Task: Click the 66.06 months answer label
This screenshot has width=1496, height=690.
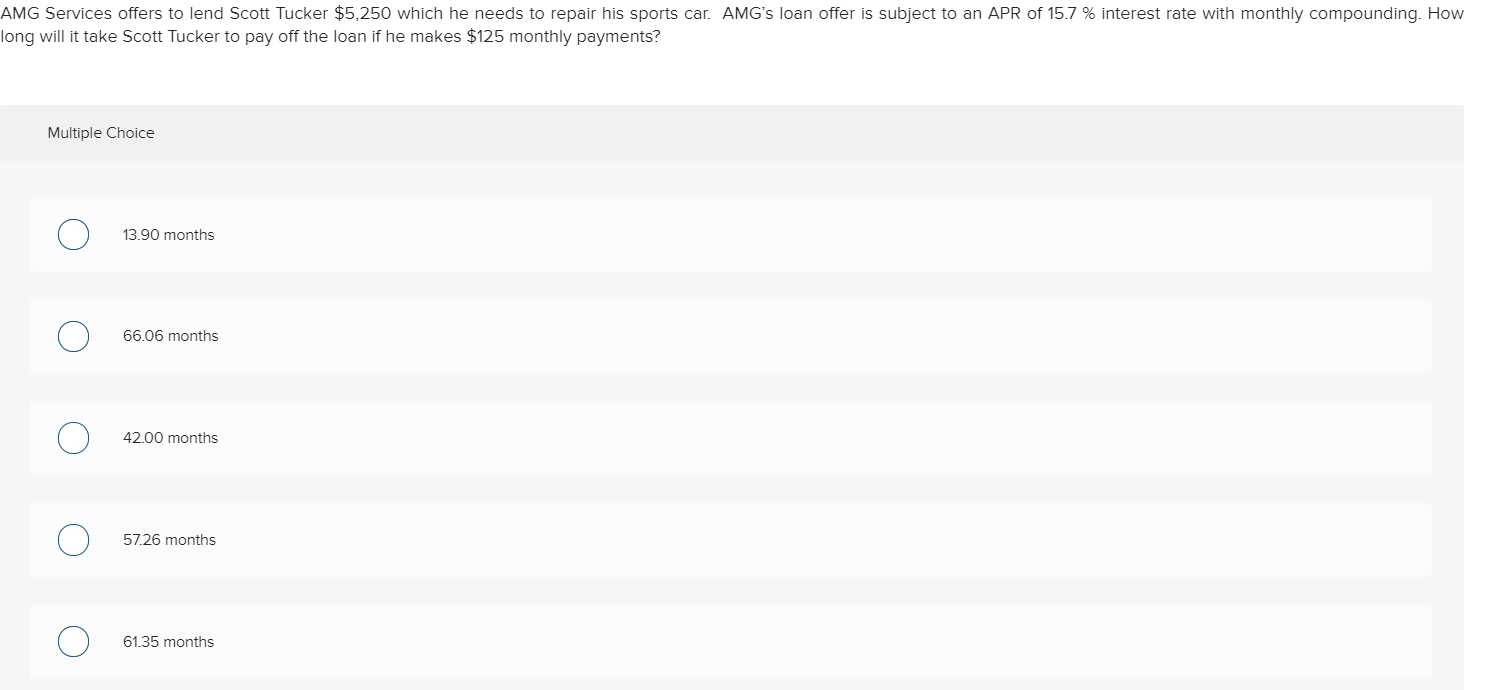Action: coord(170,336)
